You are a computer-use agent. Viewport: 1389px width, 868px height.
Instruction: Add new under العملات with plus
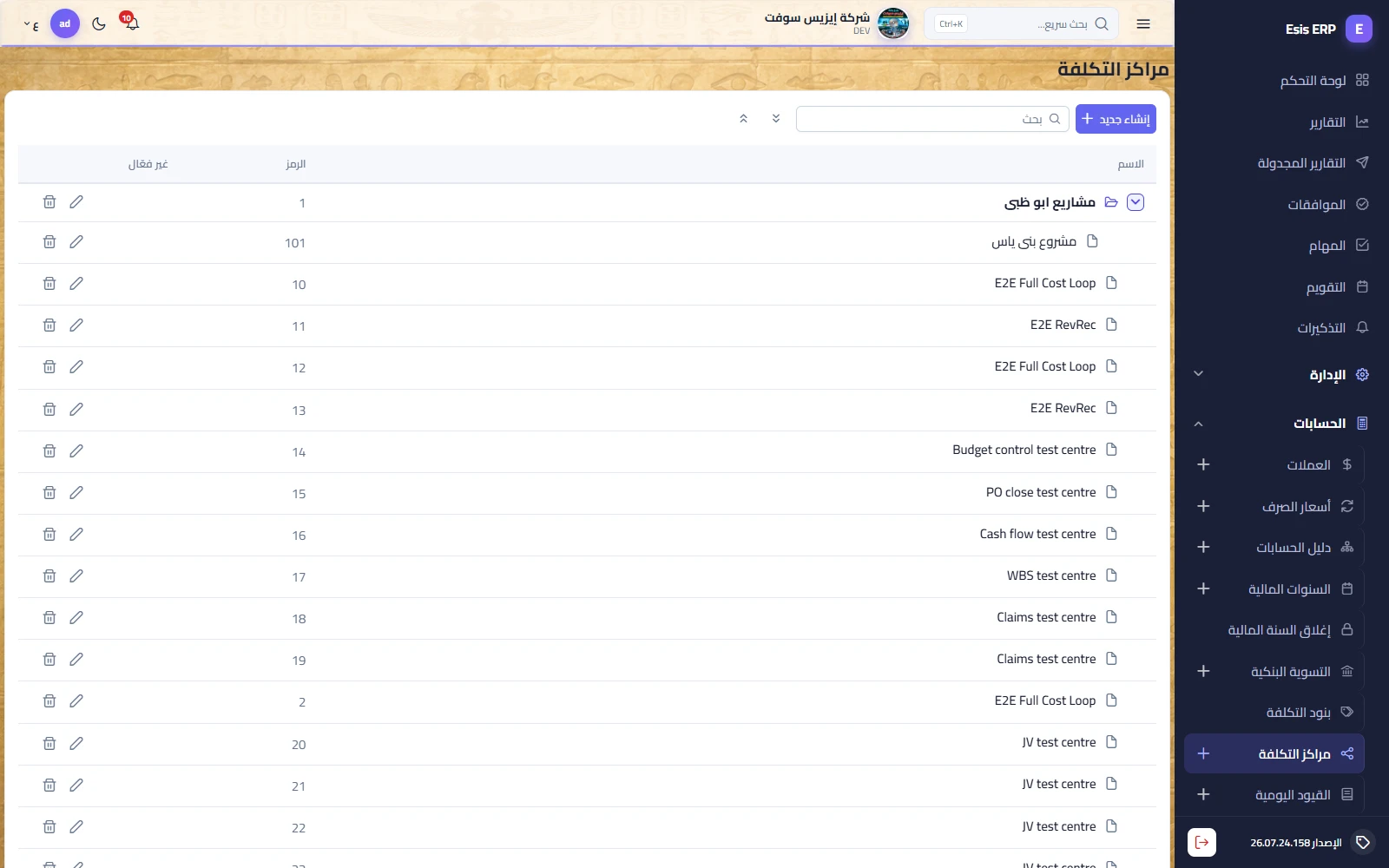pos(1203,464)
